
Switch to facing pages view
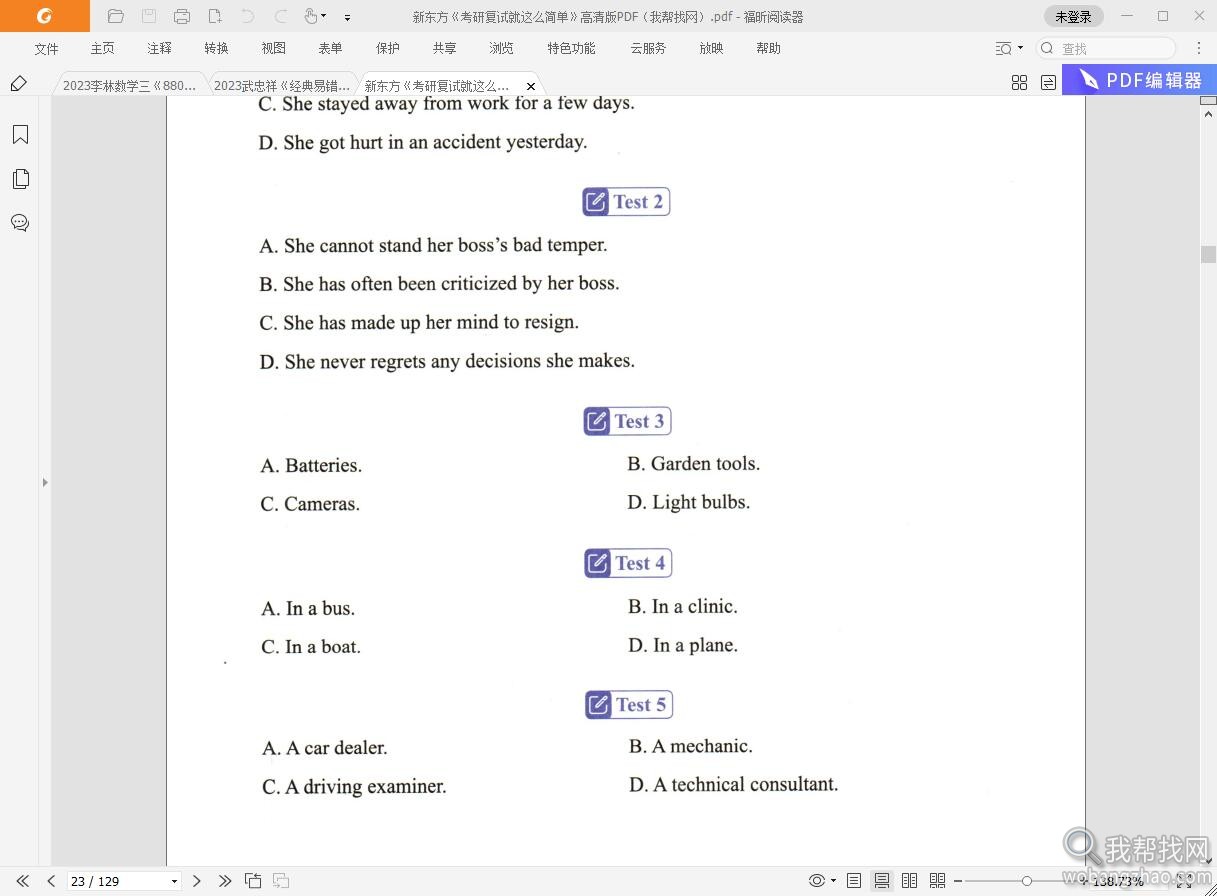click(909, 881)
